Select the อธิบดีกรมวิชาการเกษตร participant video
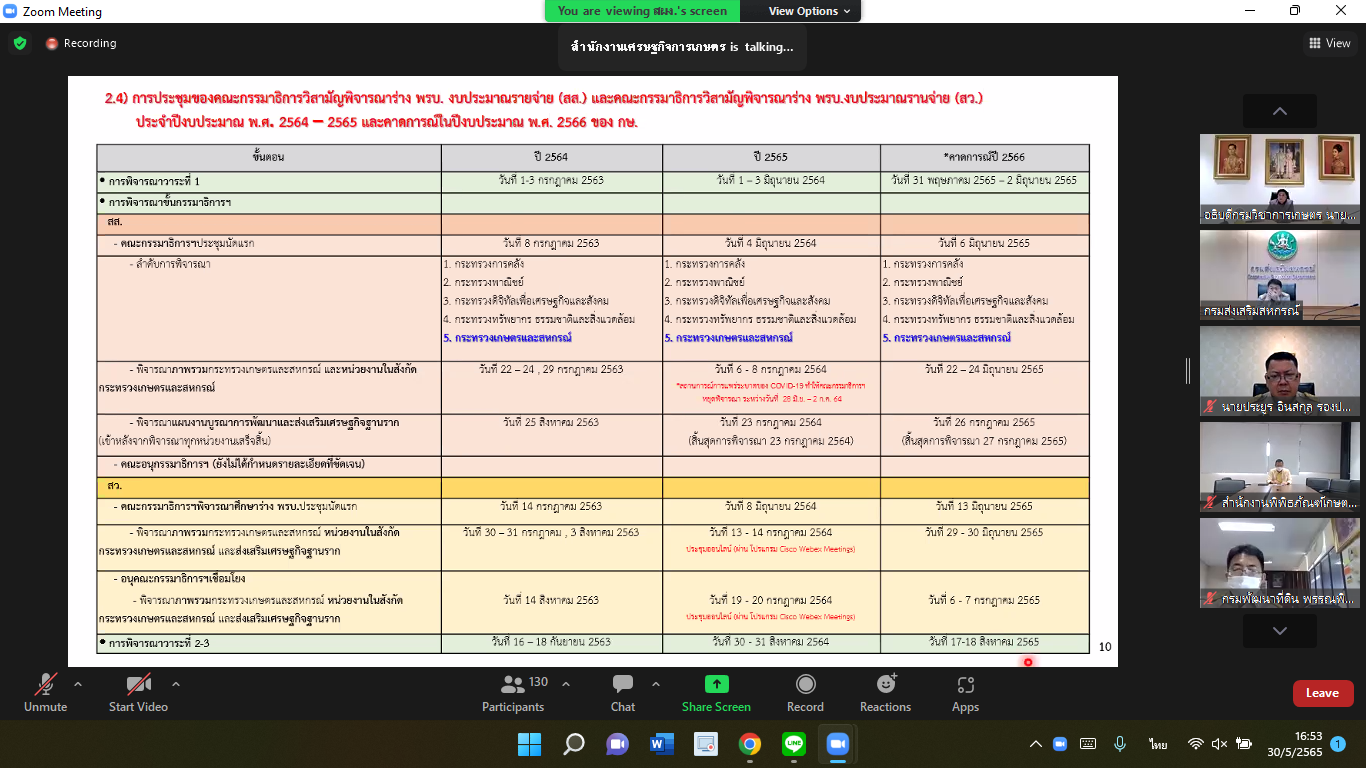The width and height of the screenshot is (1366, 768). click(1279, 179)
